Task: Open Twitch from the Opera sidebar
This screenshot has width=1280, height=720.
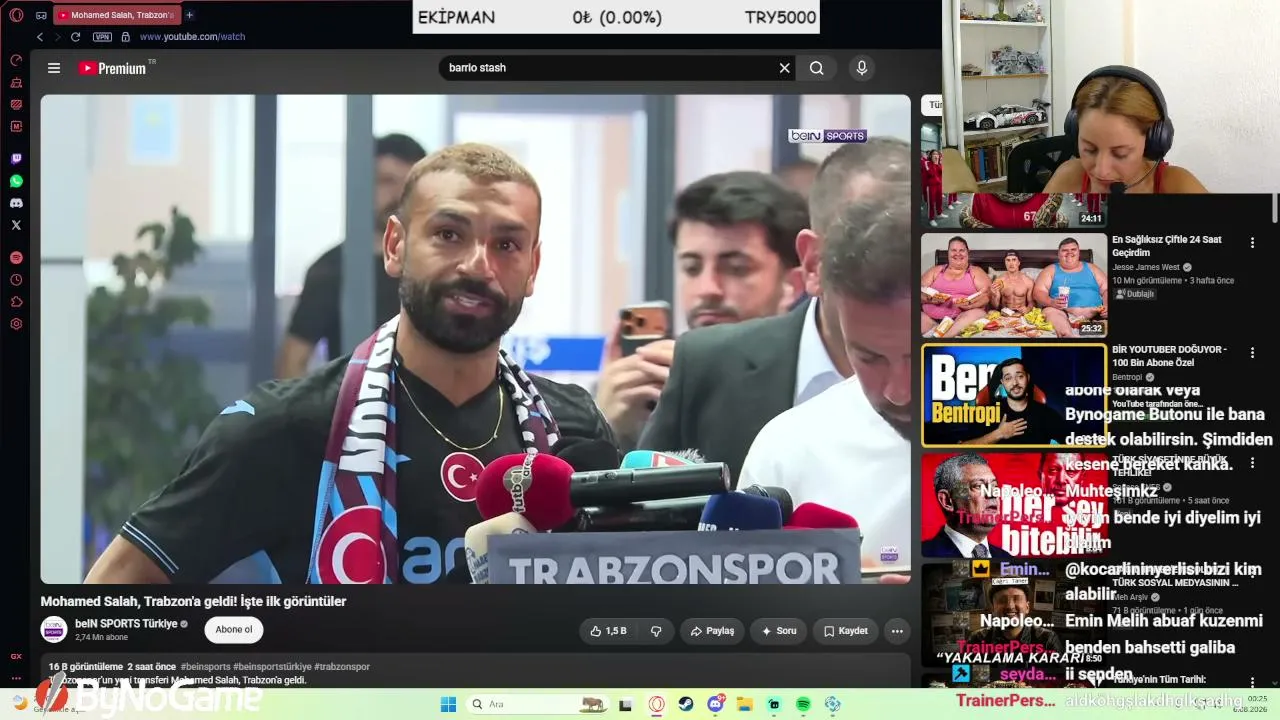Action: [16, 159]
